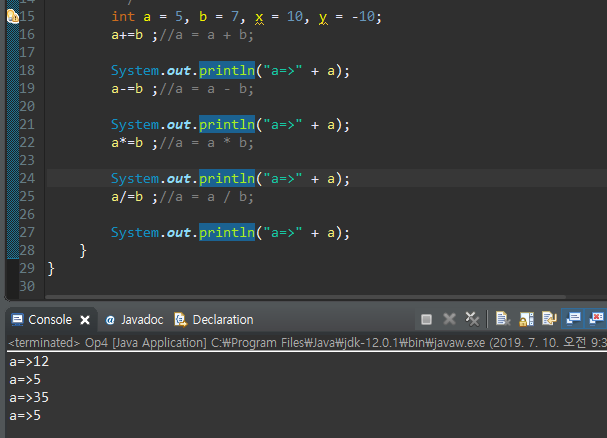Click line number 24 in gutter
Screen dimensions: 607x438
click(x=27, y=179)
